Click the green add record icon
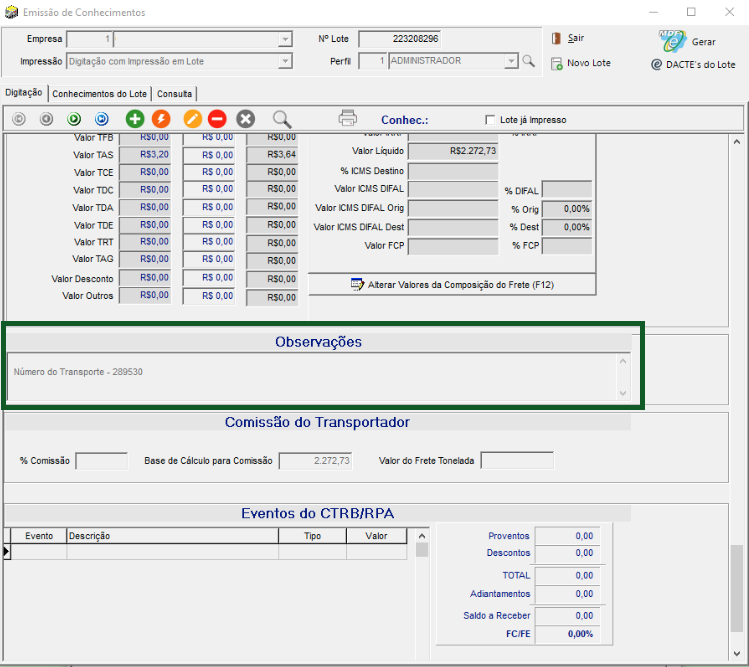Viewport: 749px width, 667px height. coord(135,119)
